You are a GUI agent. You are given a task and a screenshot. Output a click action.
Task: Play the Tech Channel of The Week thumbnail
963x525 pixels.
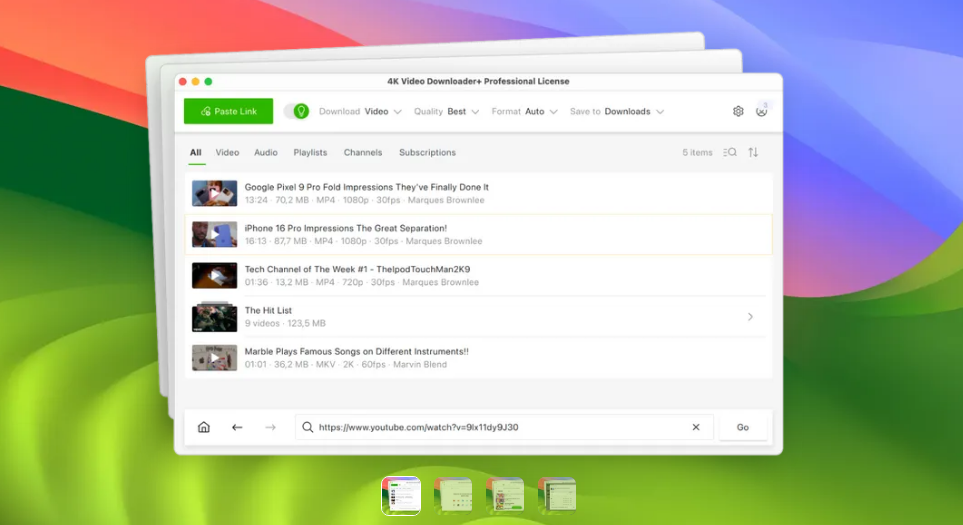[x=214, y=276]
